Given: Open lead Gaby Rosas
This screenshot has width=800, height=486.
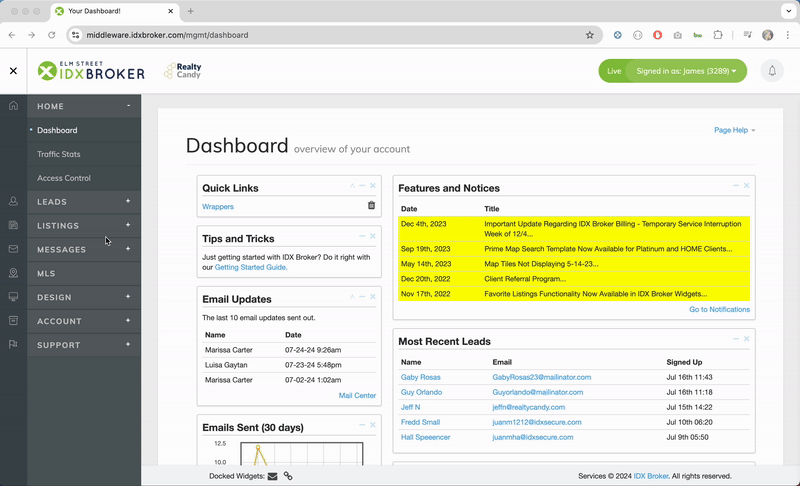Looking at the screenshot, I should coord(420,377).
